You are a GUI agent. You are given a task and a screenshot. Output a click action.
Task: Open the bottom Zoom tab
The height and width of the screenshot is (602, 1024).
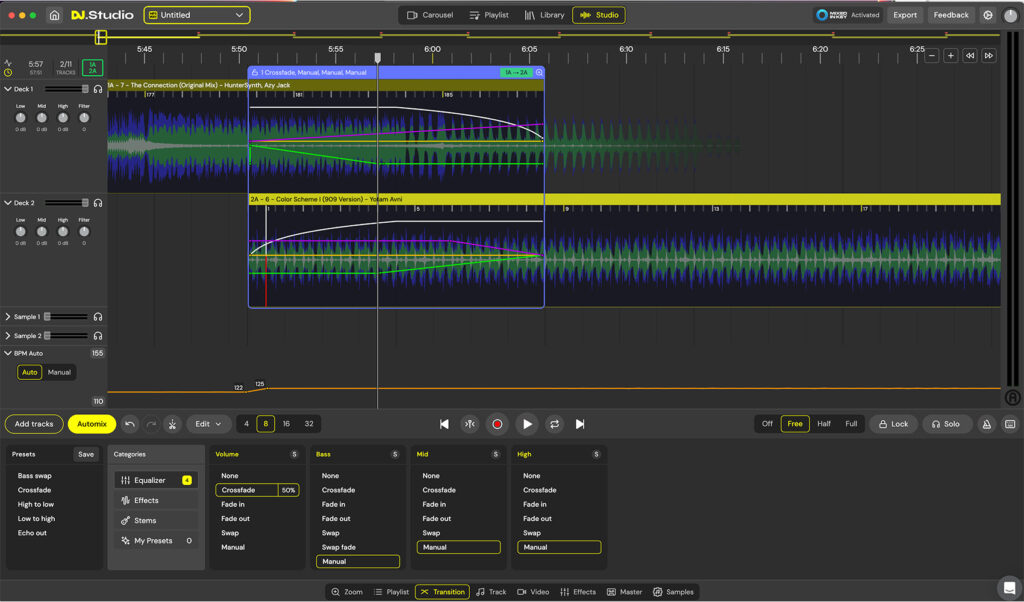[346, 592]
